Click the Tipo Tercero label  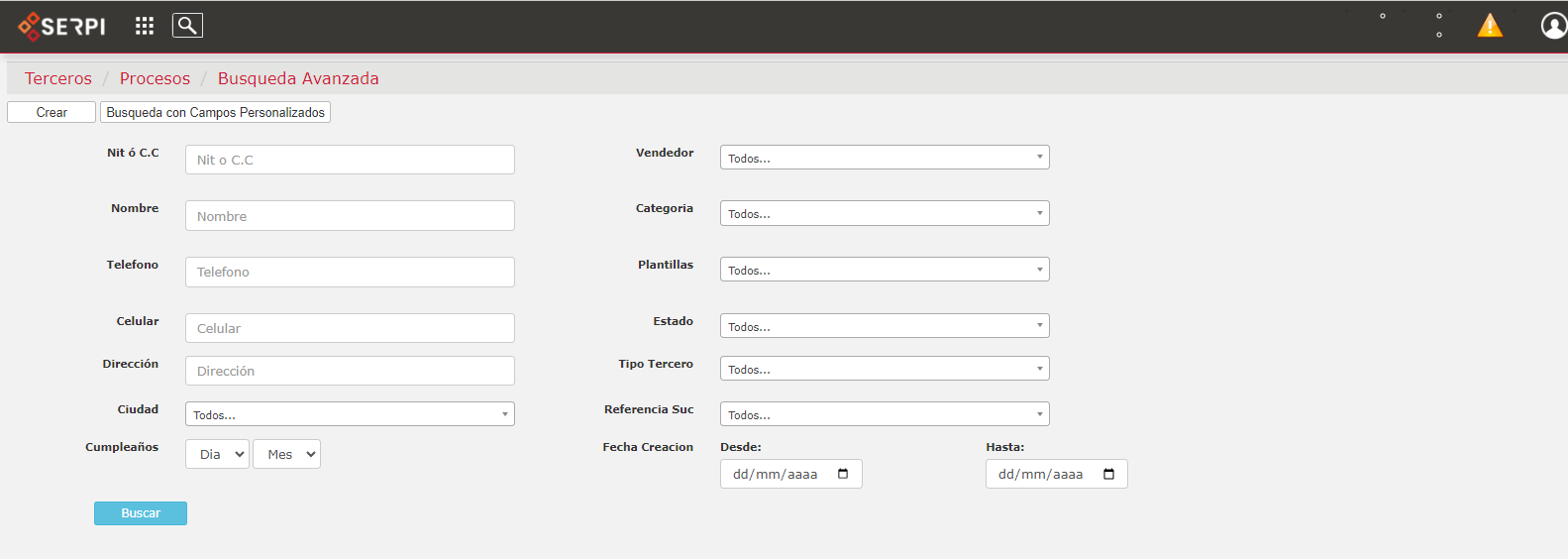click(656, 364)
